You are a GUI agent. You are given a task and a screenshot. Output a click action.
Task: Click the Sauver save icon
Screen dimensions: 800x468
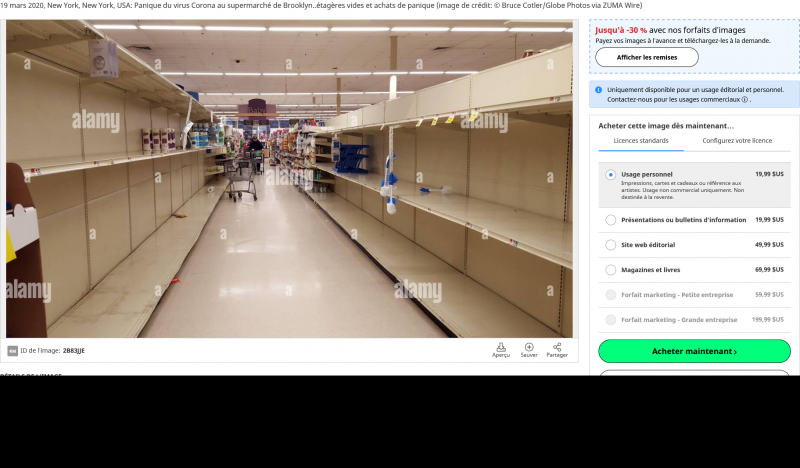click(x=529, y=347)
